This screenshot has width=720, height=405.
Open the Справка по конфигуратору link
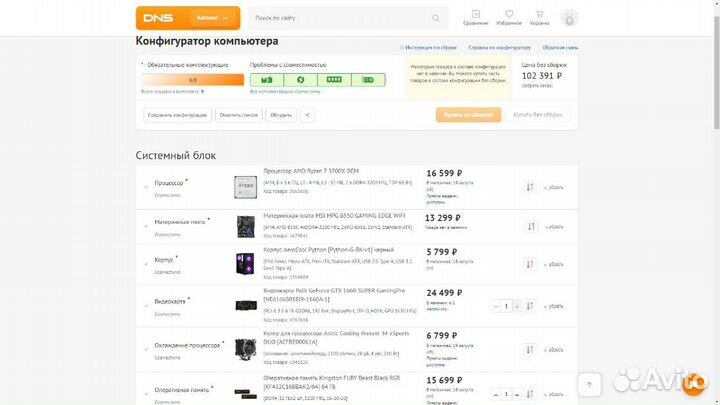click(500, 47)
